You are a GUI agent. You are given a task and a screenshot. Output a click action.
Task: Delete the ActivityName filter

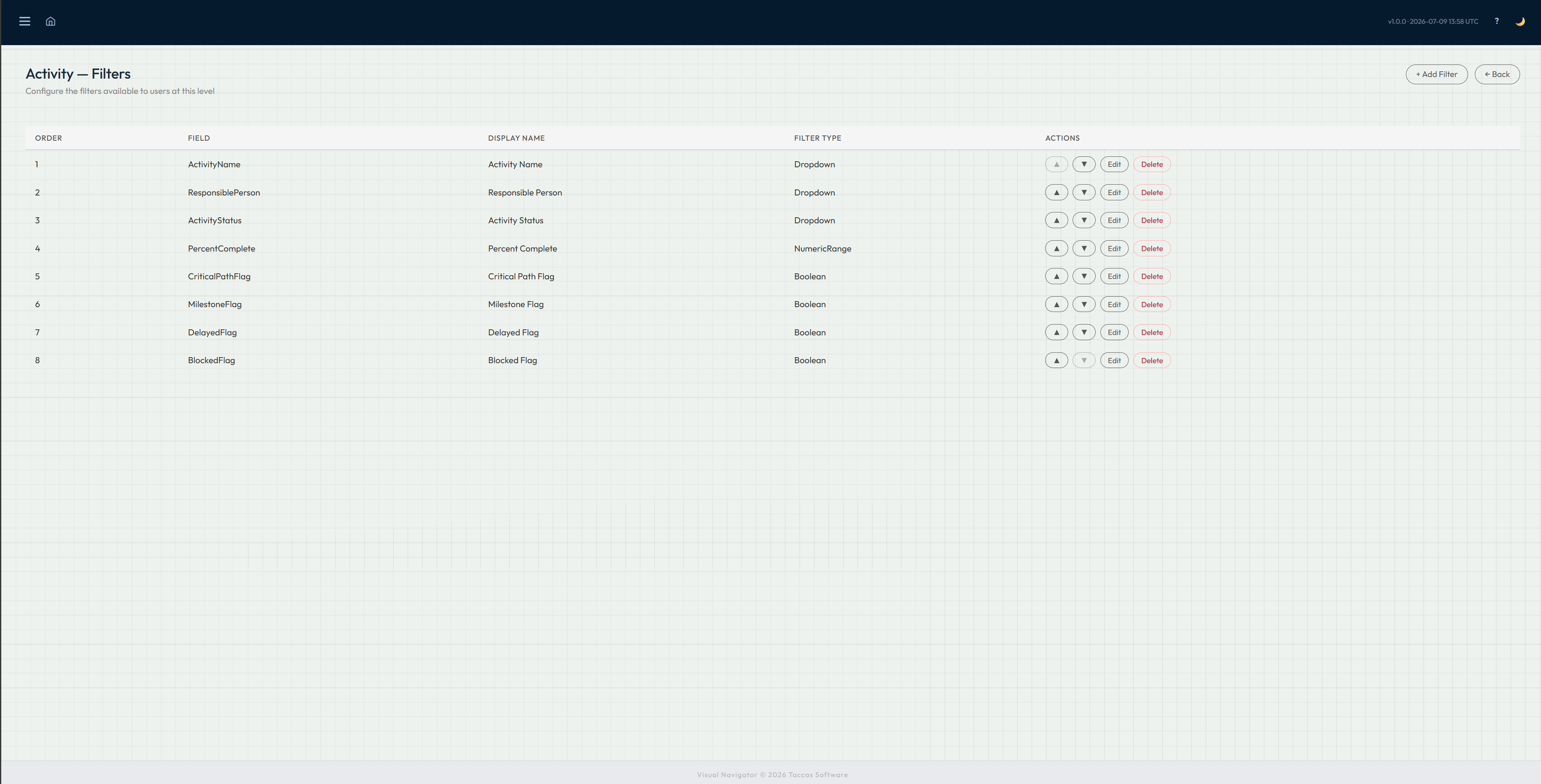tap(1152, 164)
